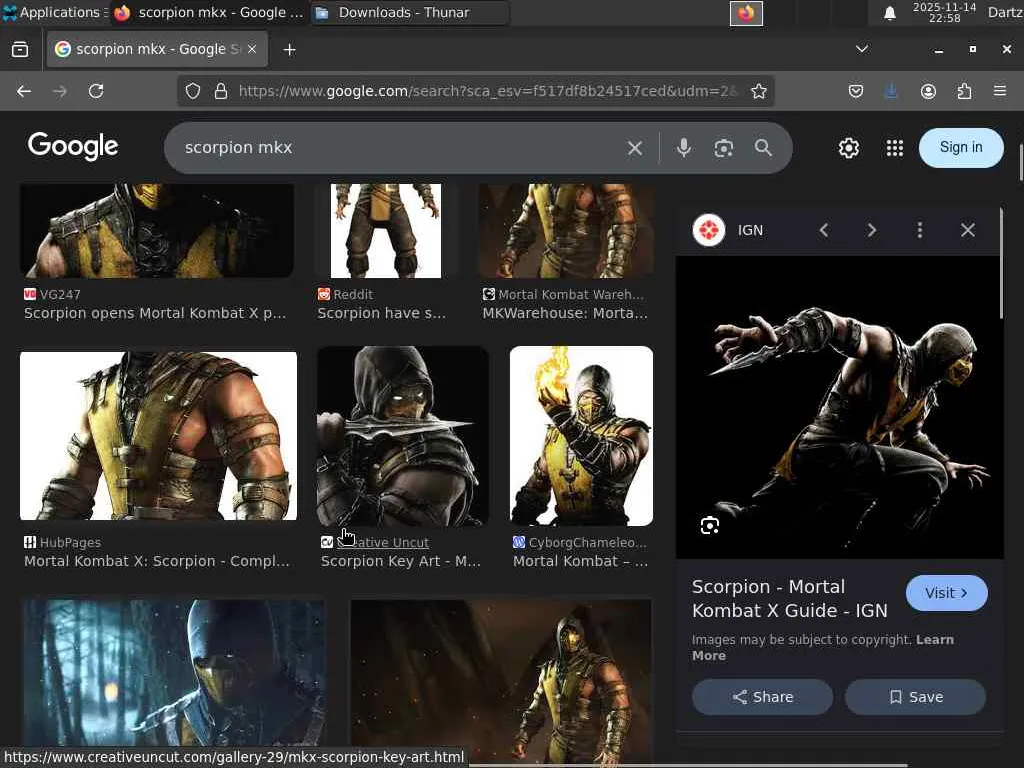The height and width of the screenshot is (768, 1024).
Task: Expand the list all tabs chevron
Action: [862, 49]
